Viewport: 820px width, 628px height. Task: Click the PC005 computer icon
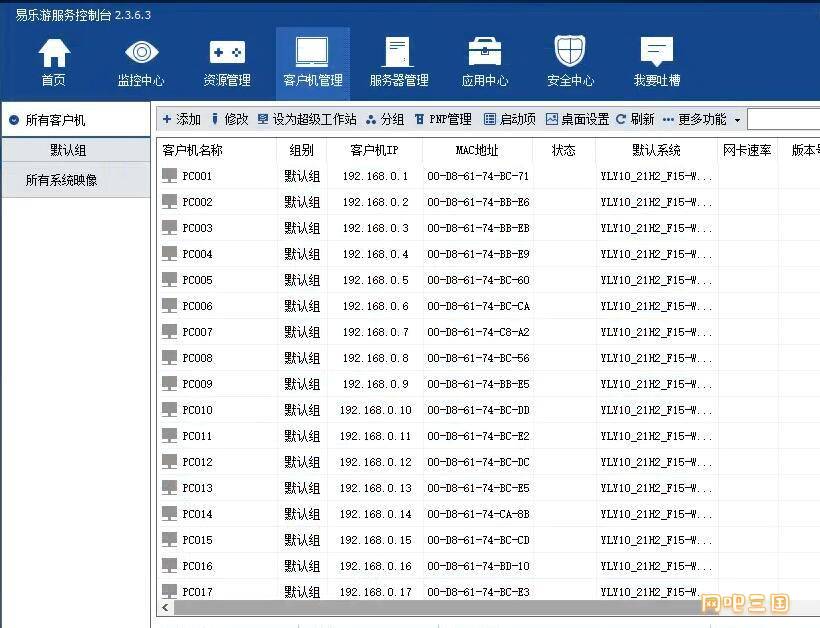[169, 280]
